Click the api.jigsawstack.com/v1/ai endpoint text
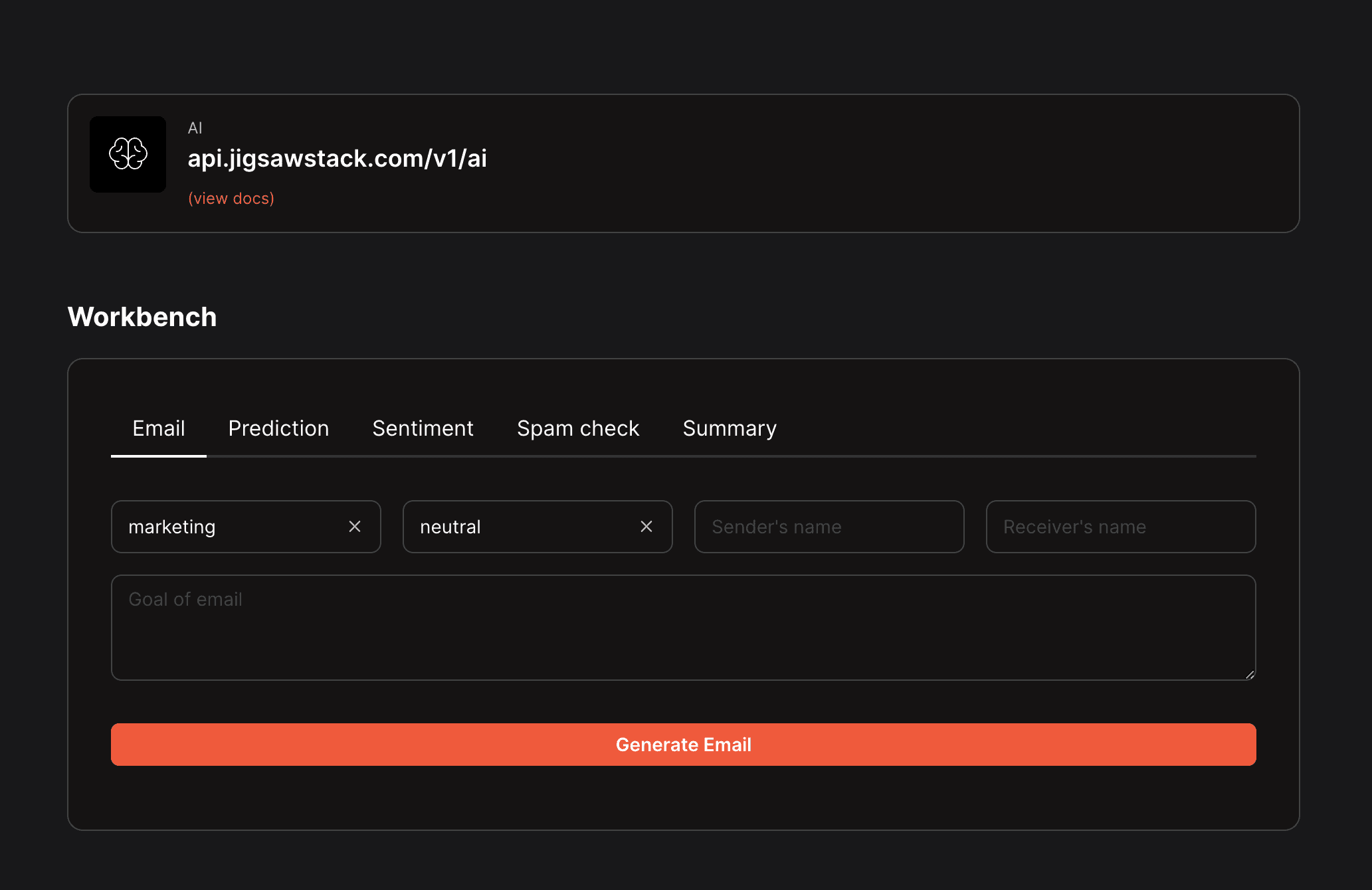This screenshot has width=1372, height=890. (x=338, y=158)
